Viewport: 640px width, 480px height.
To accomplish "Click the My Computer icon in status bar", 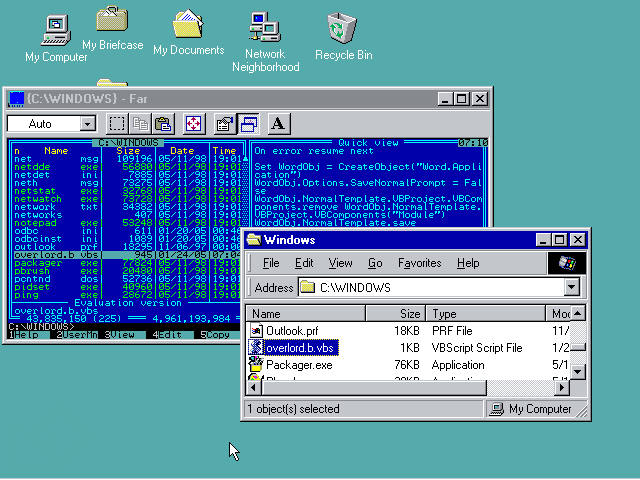I will point(496,409).
